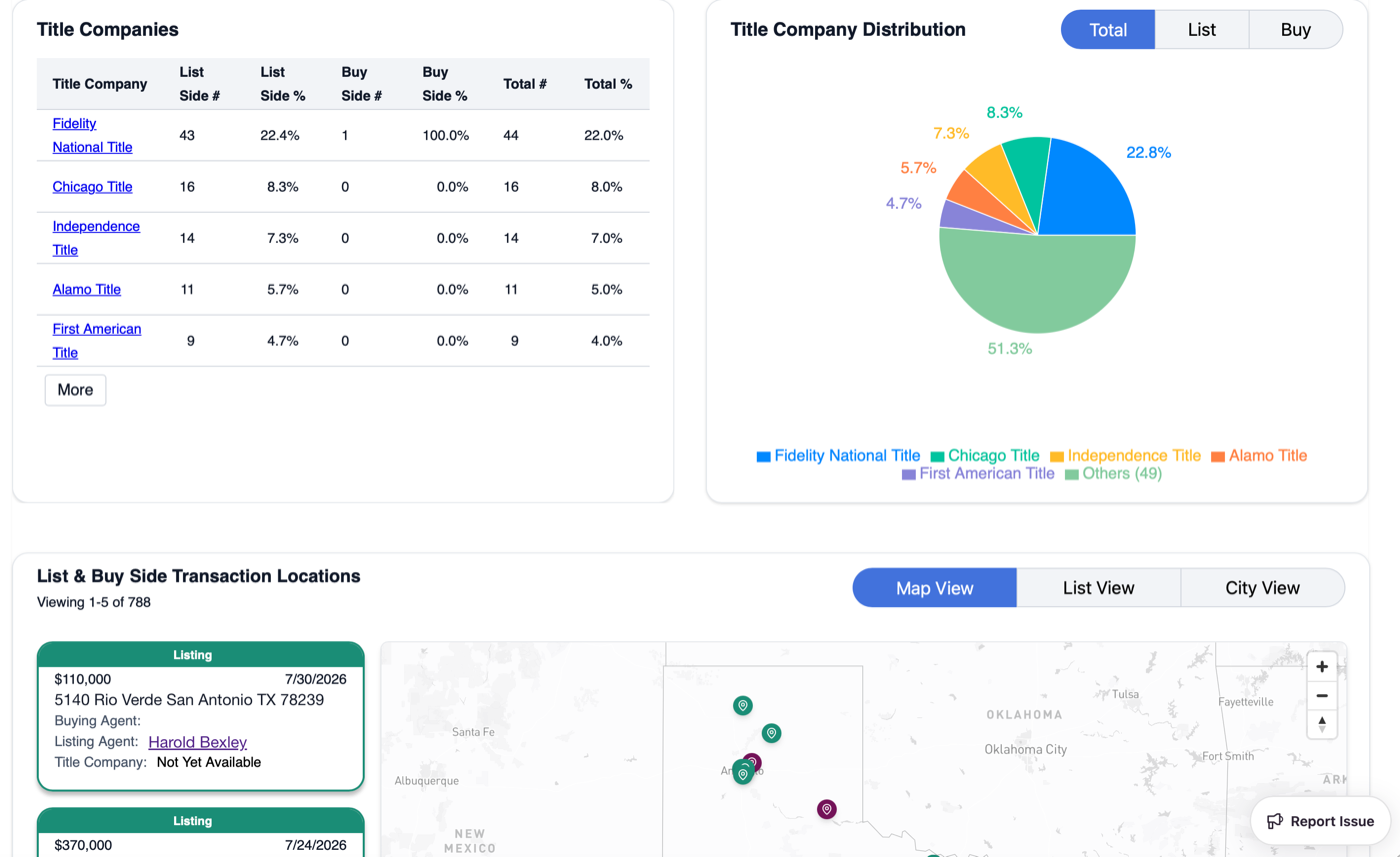Open the Fidelity National Title table link
1400x857 pixels.
pyautogui.click(x=92, y=135)
